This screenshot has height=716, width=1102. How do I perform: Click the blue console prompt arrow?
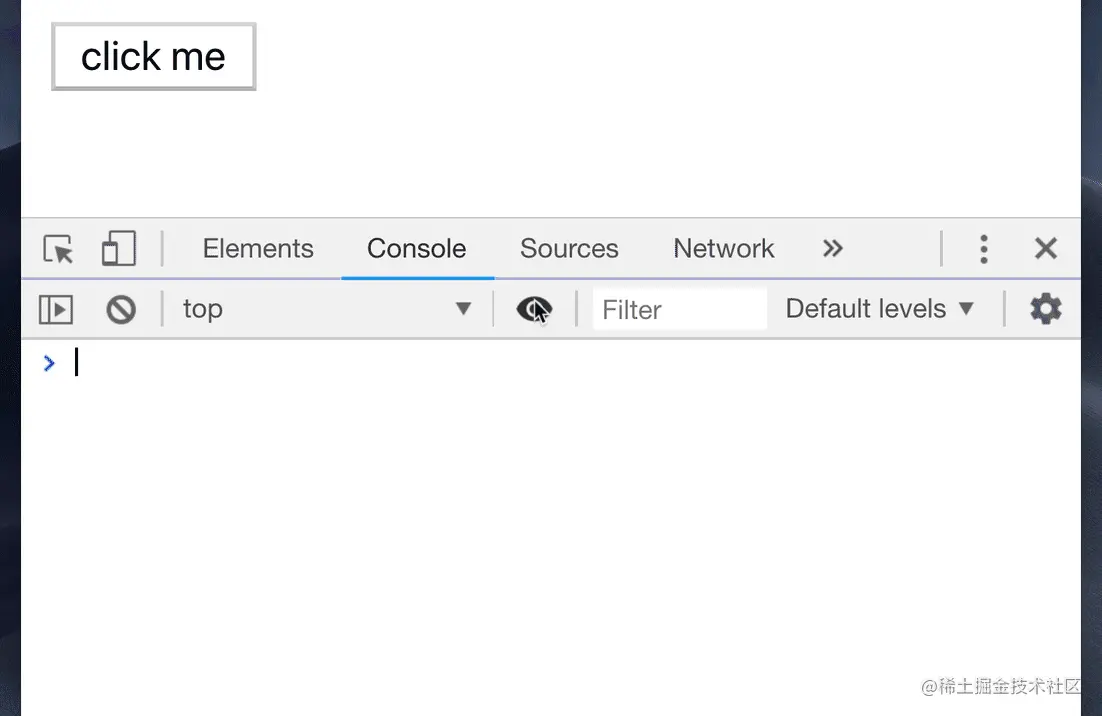pos(49,363)
